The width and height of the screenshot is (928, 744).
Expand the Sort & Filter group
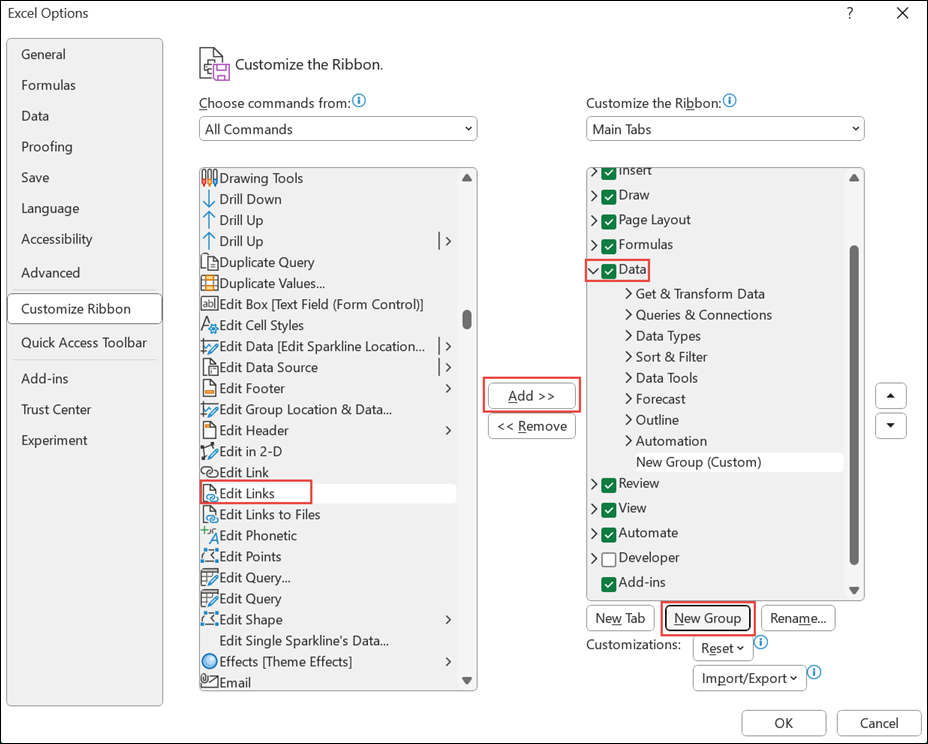pyautogui.click(x=628, y=357)
